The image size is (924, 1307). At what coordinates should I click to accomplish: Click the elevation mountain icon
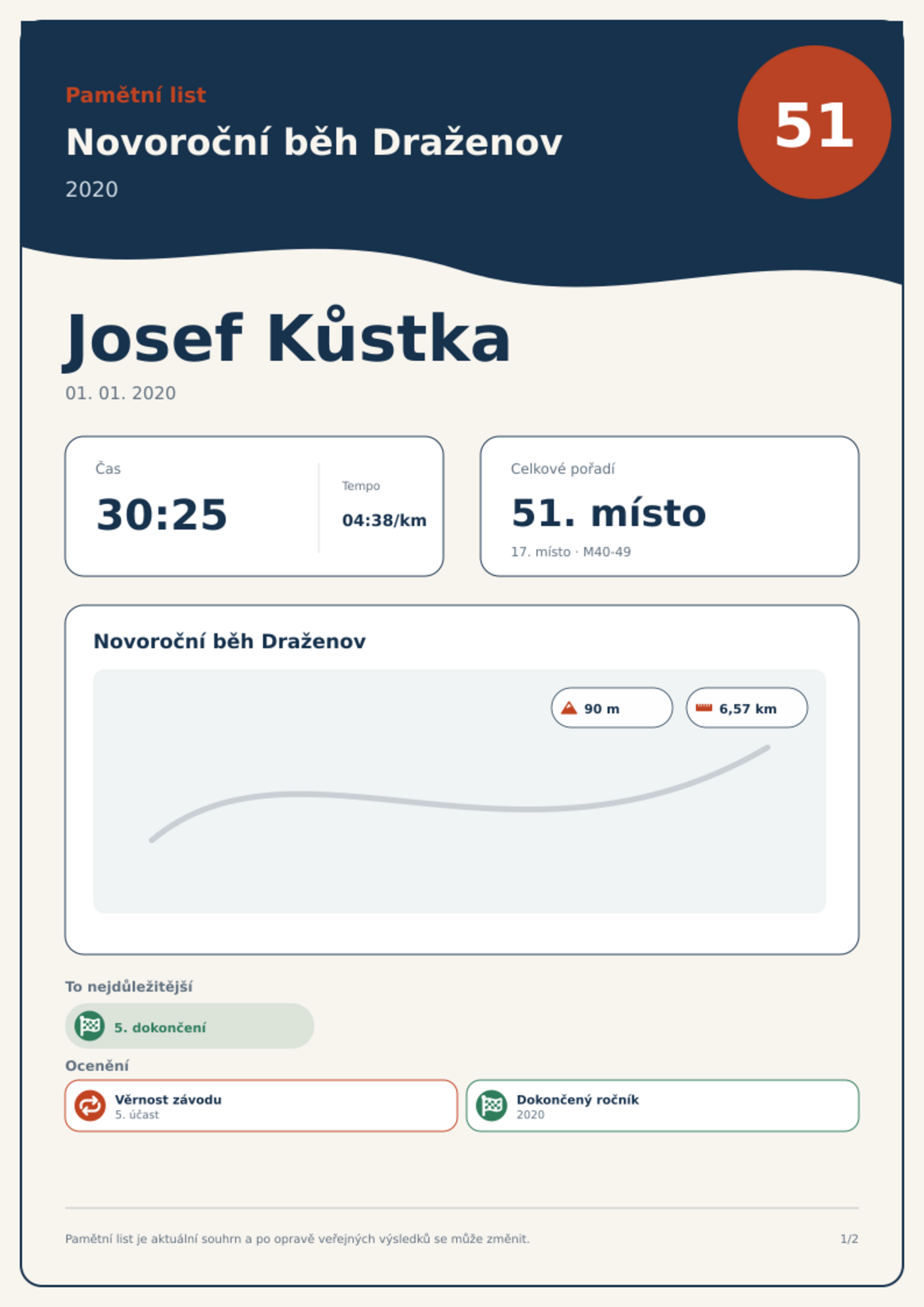(x=568, y=708)
